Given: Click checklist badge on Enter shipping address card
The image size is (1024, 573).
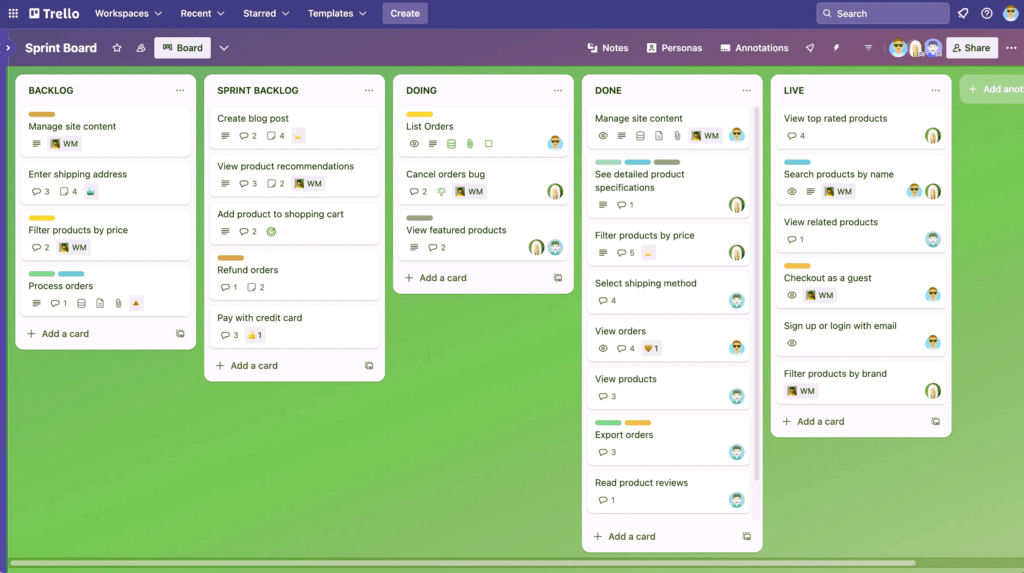Looking at the screenshot, I should click(69, 191).
